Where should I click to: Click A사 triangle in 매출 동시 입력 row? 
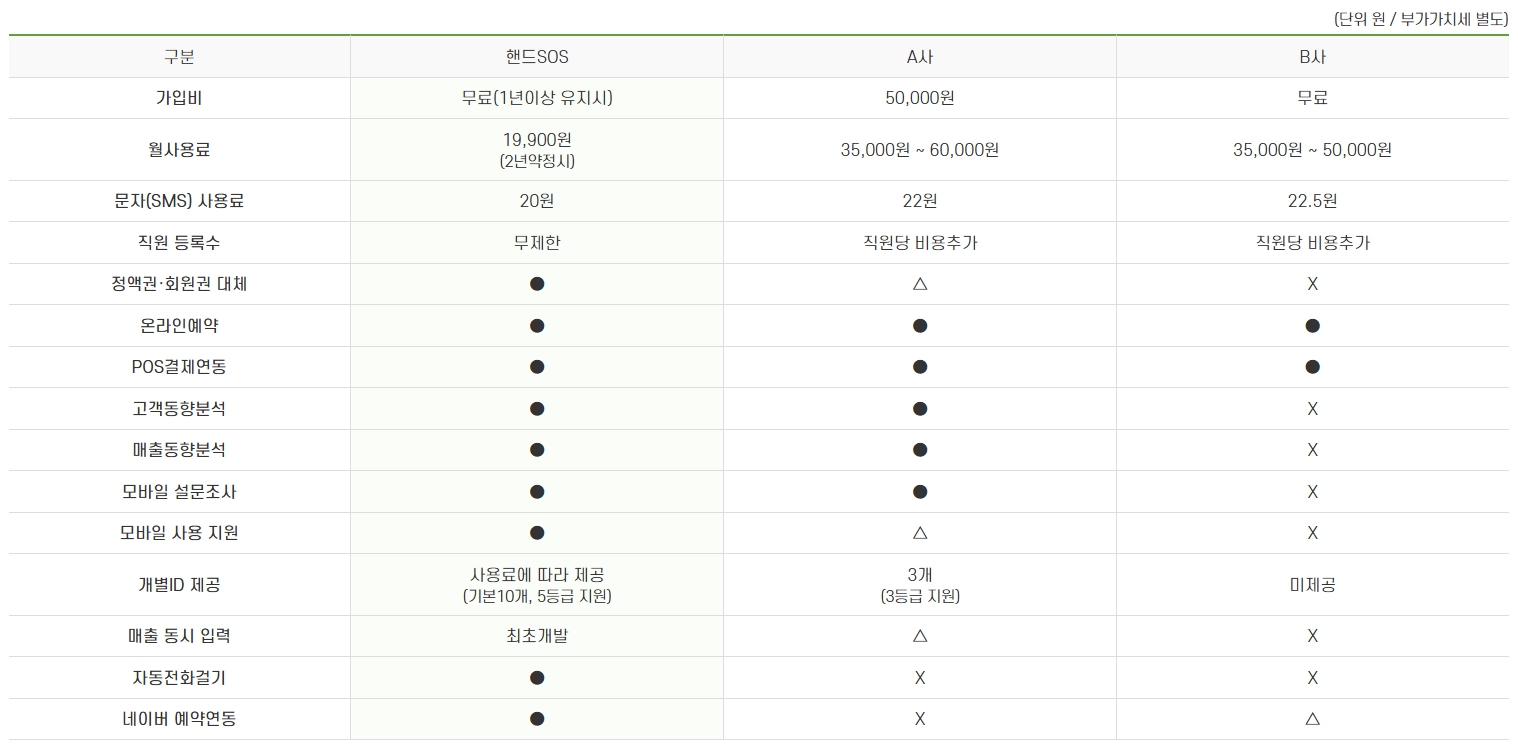[920, 636]
